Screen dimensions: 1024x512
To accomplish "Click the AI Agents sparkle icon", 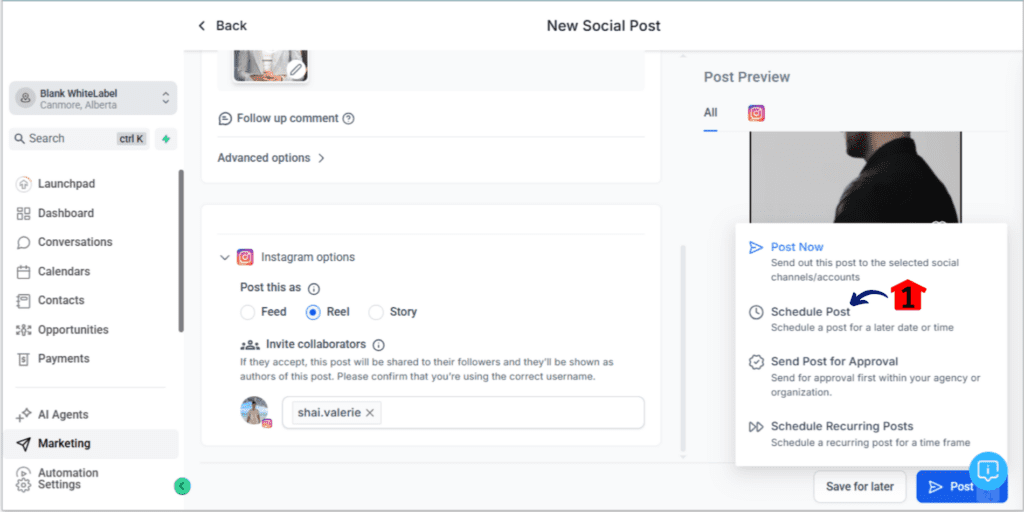I will coord(24,415).
